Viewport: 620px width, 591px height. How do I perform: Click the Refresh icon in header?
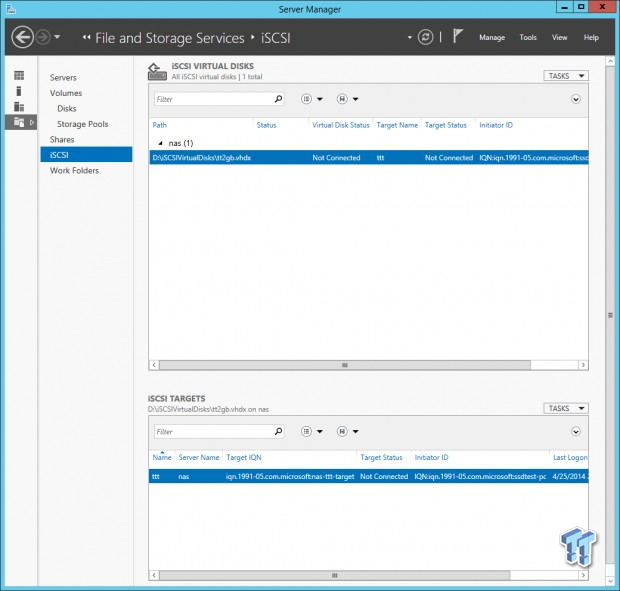[x=425, y=38]
